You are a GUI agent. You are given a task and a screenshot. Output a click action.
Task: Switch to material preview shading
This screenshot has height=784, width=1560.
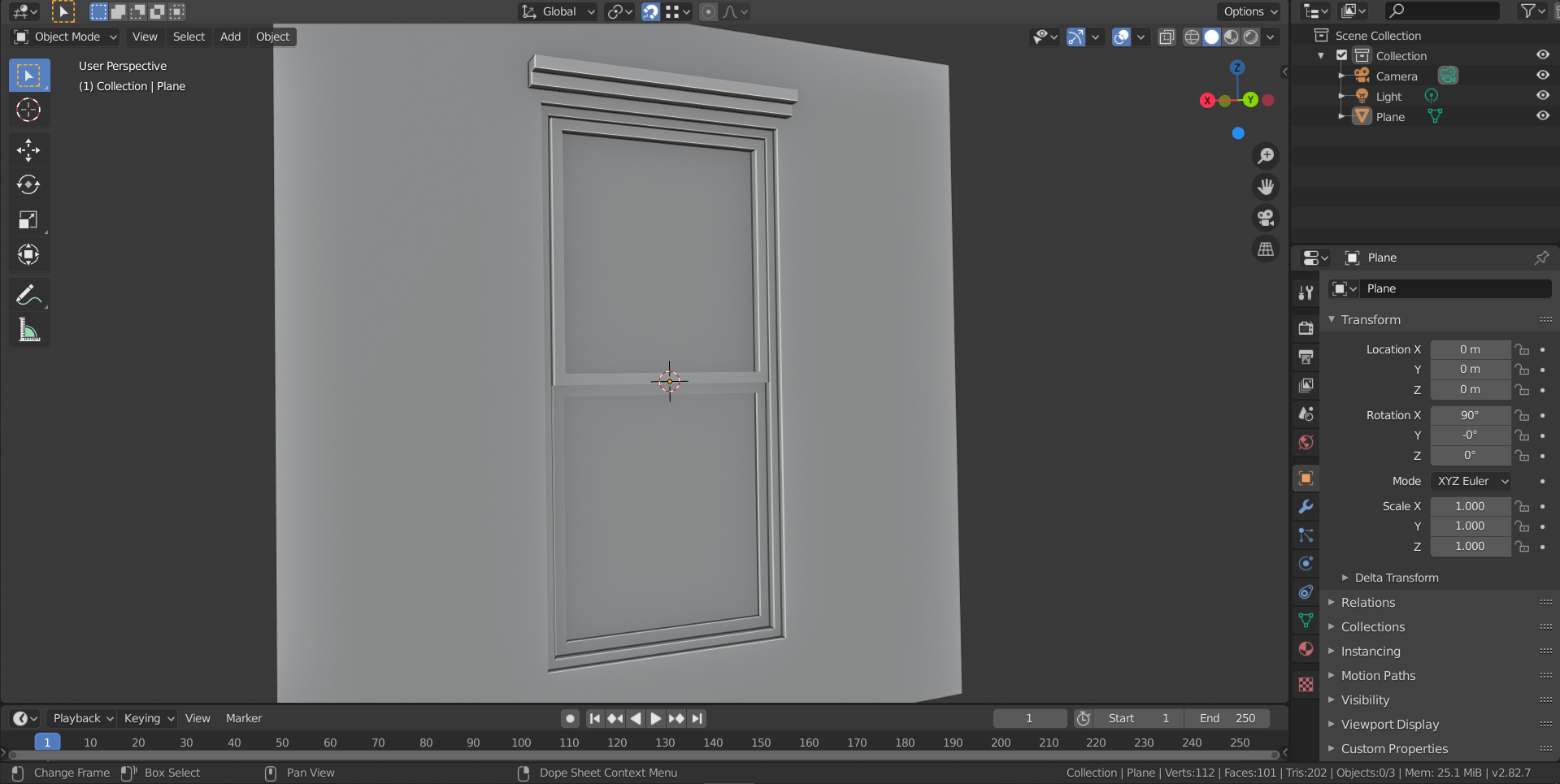[1231, 37]
